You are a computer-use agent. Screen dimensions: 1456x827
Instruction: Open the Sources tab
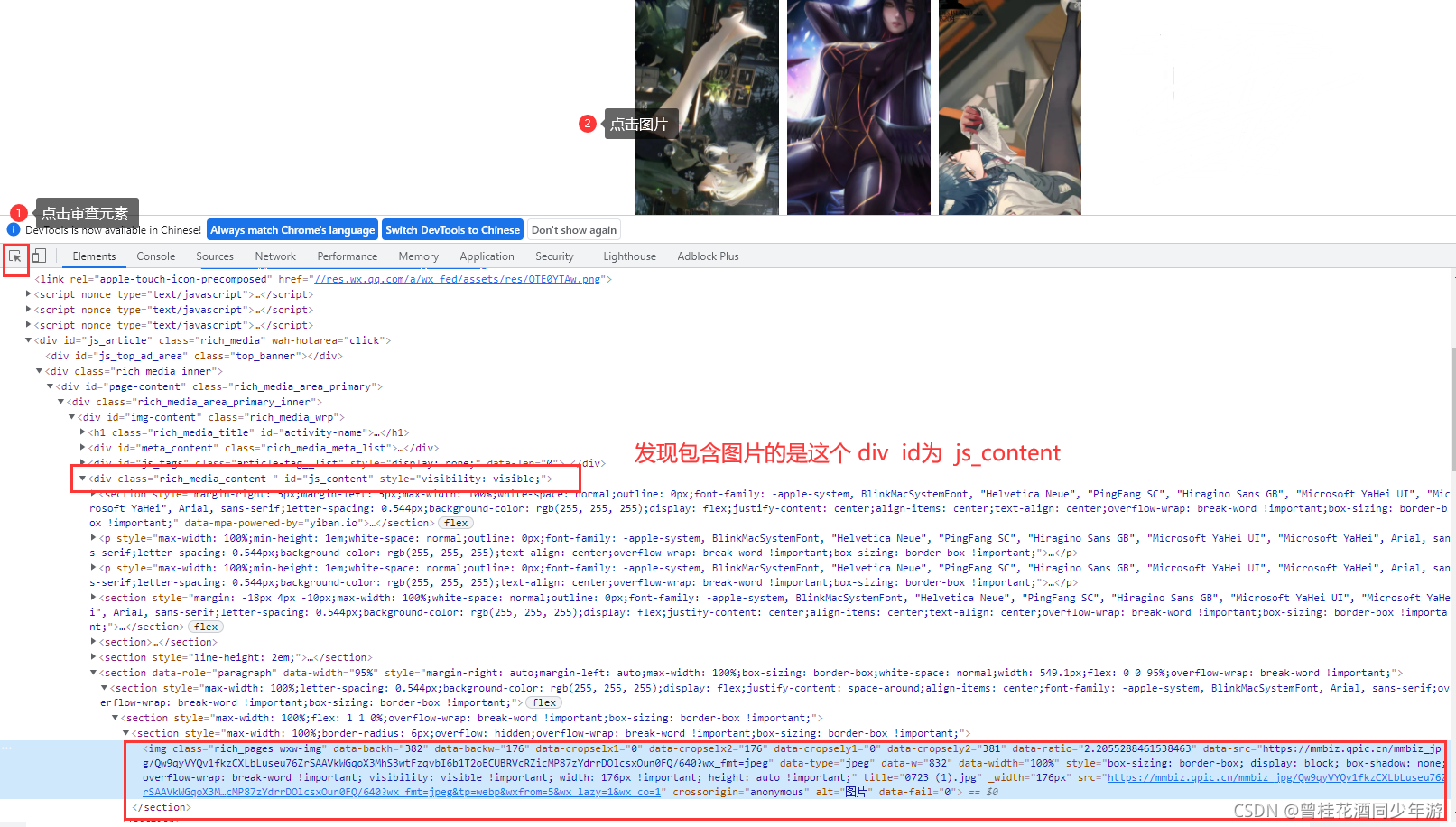click(x=215, y=256)
